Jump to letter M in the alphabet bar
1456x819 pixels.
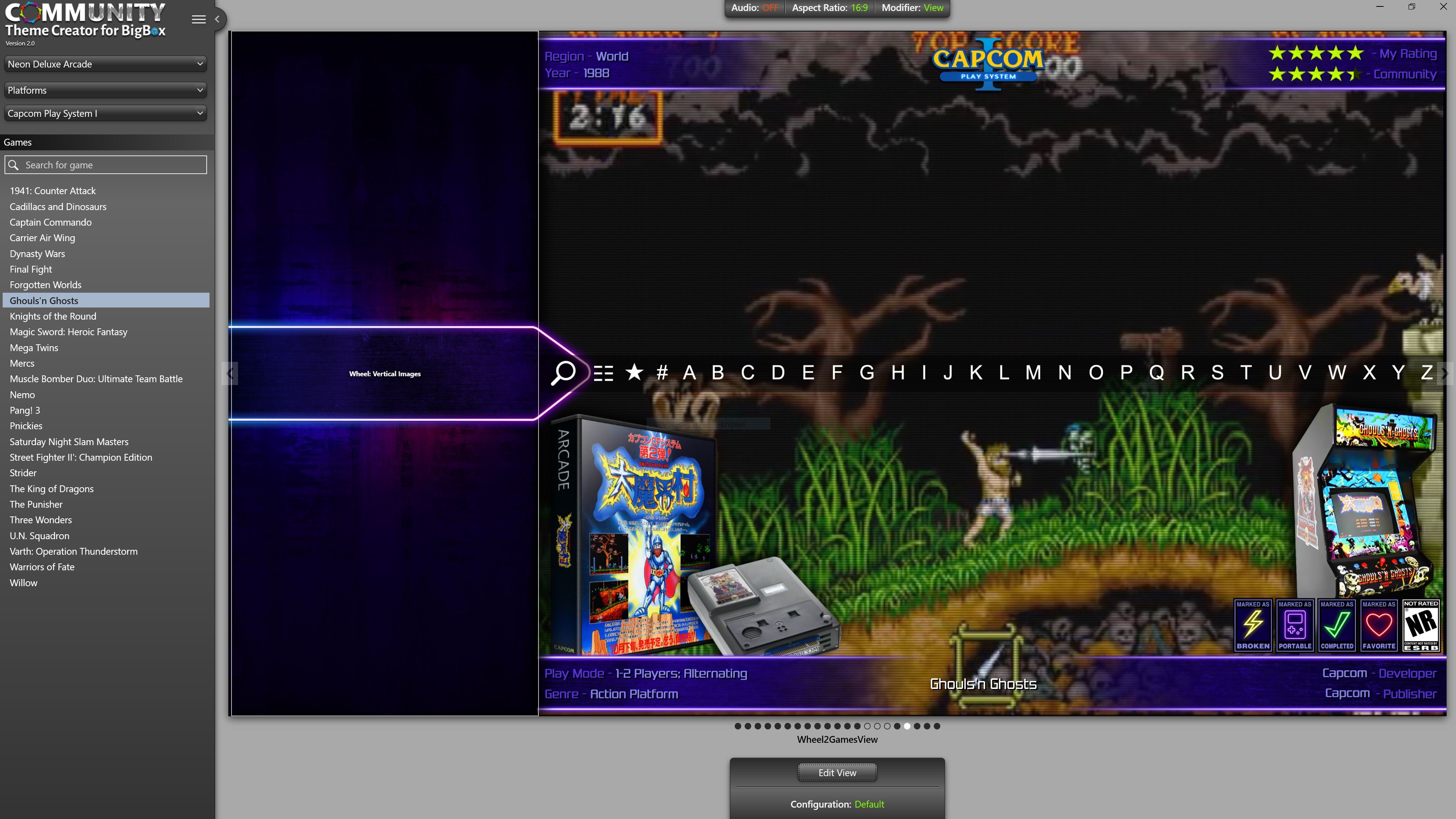coord(1033,372)
